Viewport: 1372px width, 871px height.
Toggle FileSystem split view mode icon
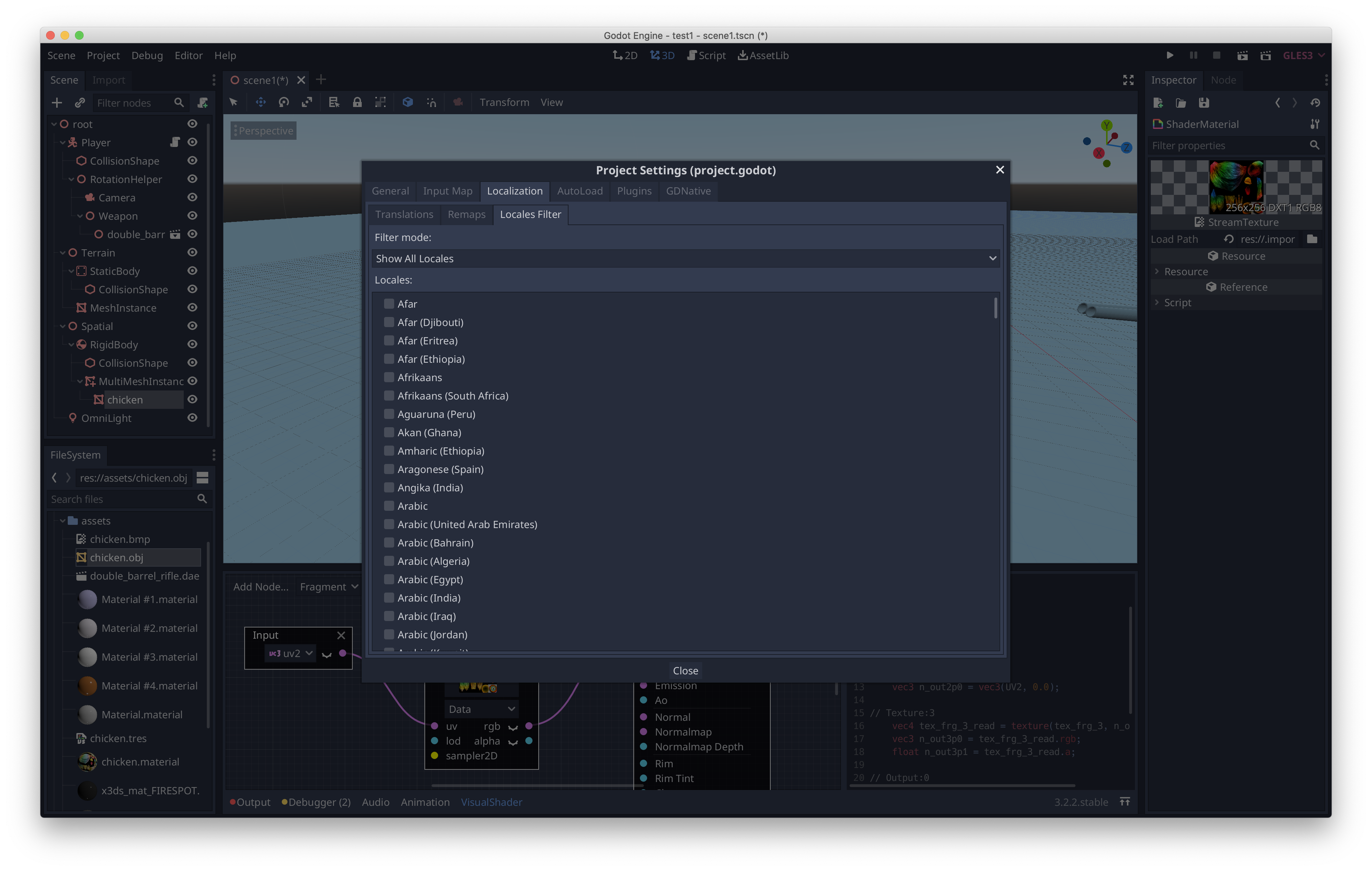(202, 478)
